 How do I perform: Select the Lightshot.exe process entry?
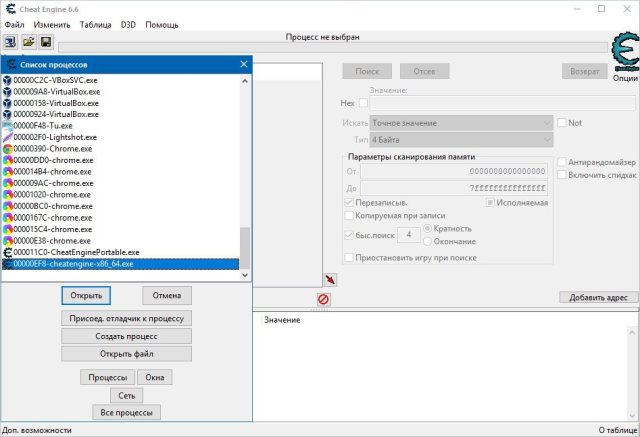[x=55, y=137]
